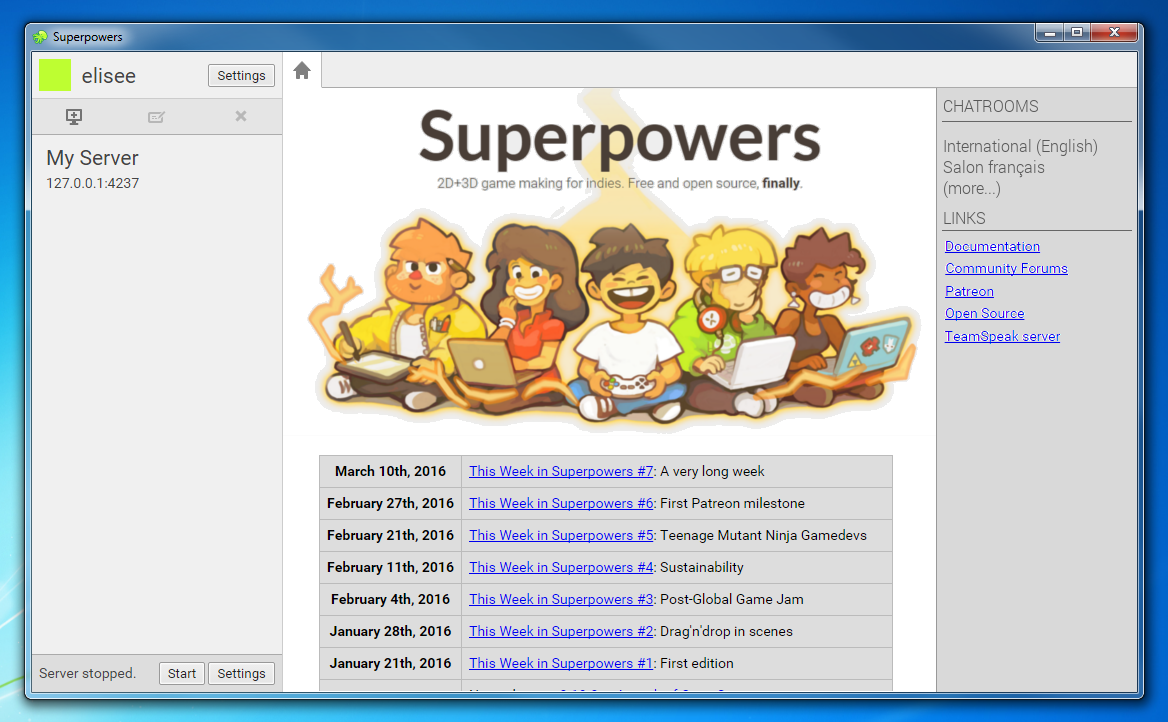The width and height of the screenshot is (1168, 722).
Task: Open This Week in Superpowers #2
Action: tap(561, 632)
